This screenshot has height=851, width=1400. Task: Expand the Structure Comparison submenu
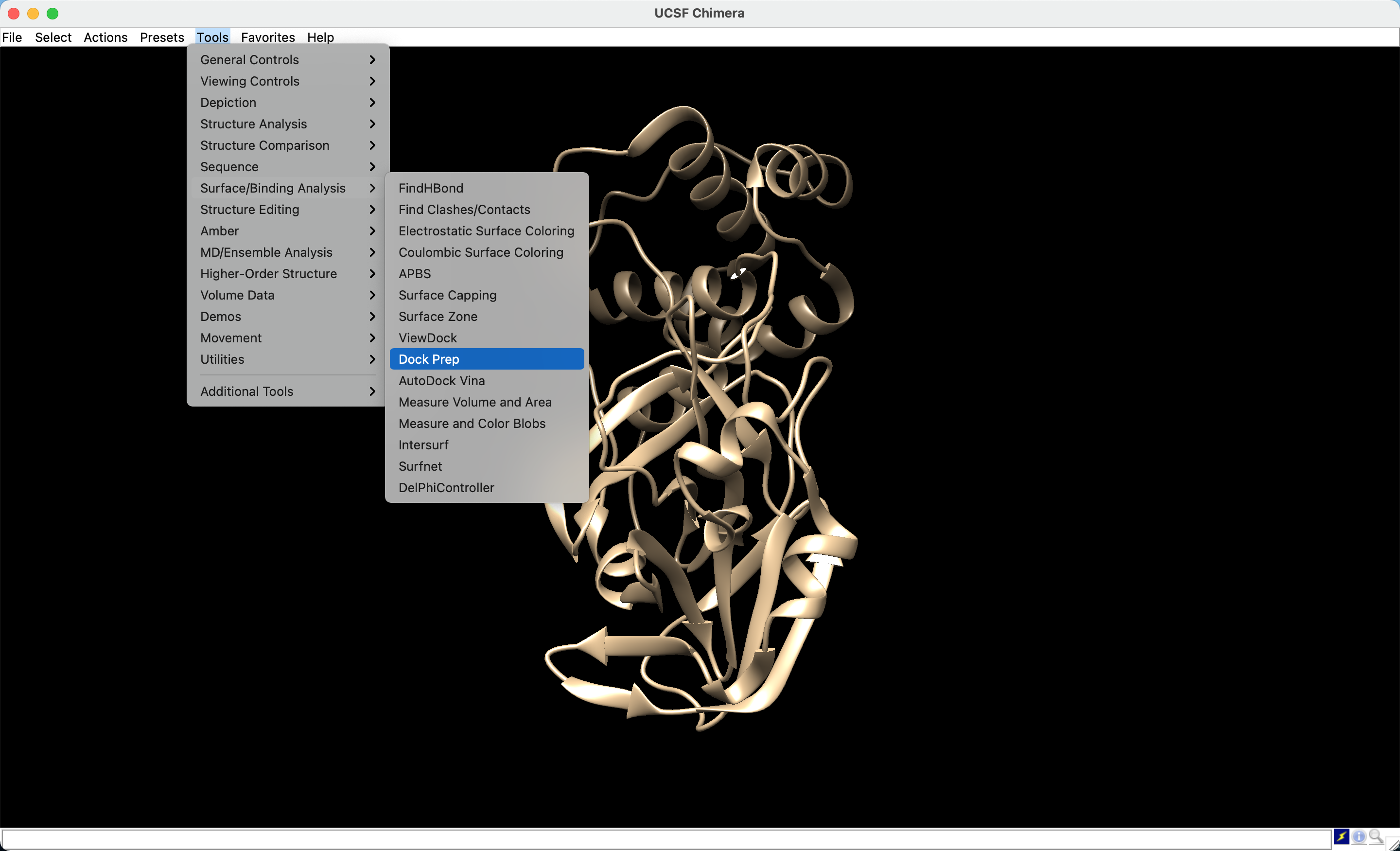(288, 145)
